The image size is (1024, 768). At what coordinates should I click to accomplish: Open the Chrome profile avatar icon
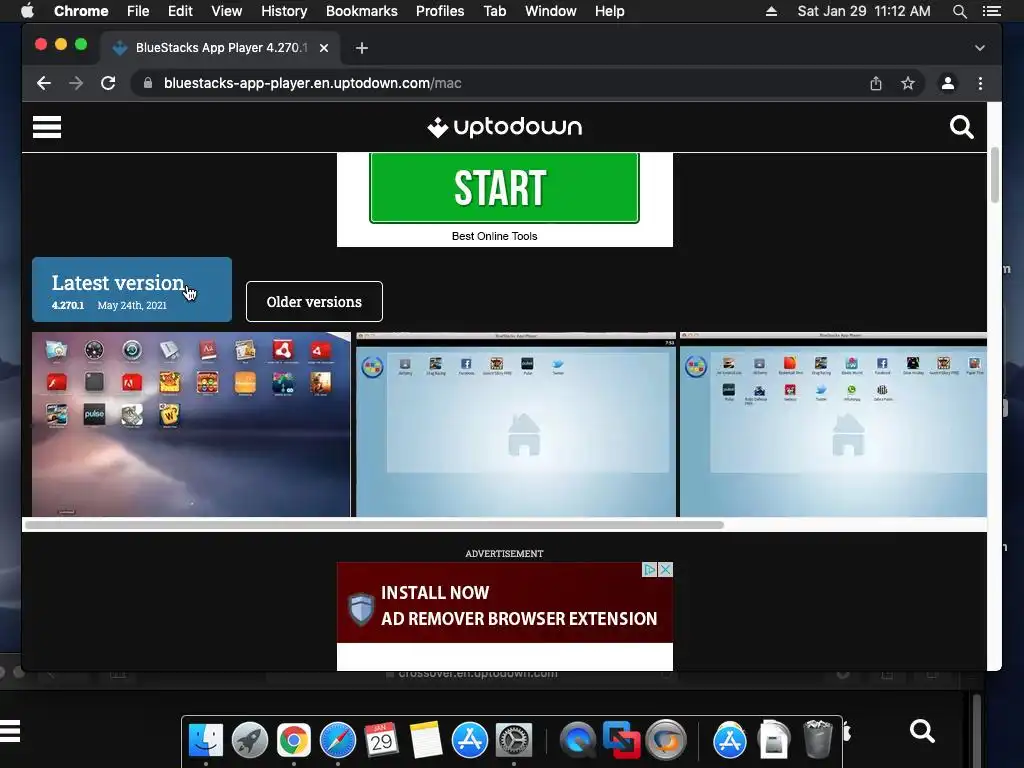948,83
